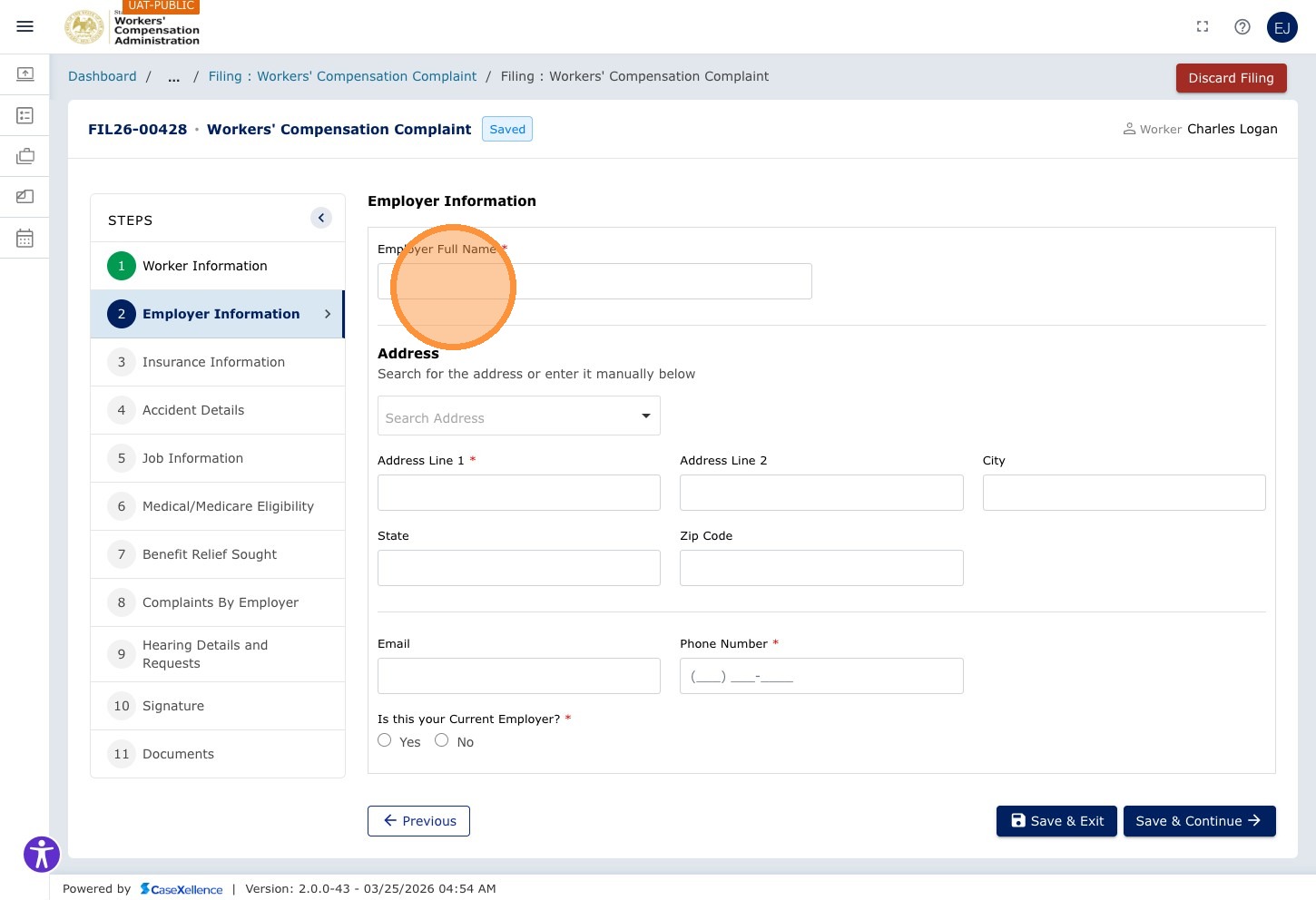Open the accessibility widget
Screen dimensions: 1316x900
click(x=42, y=855)
